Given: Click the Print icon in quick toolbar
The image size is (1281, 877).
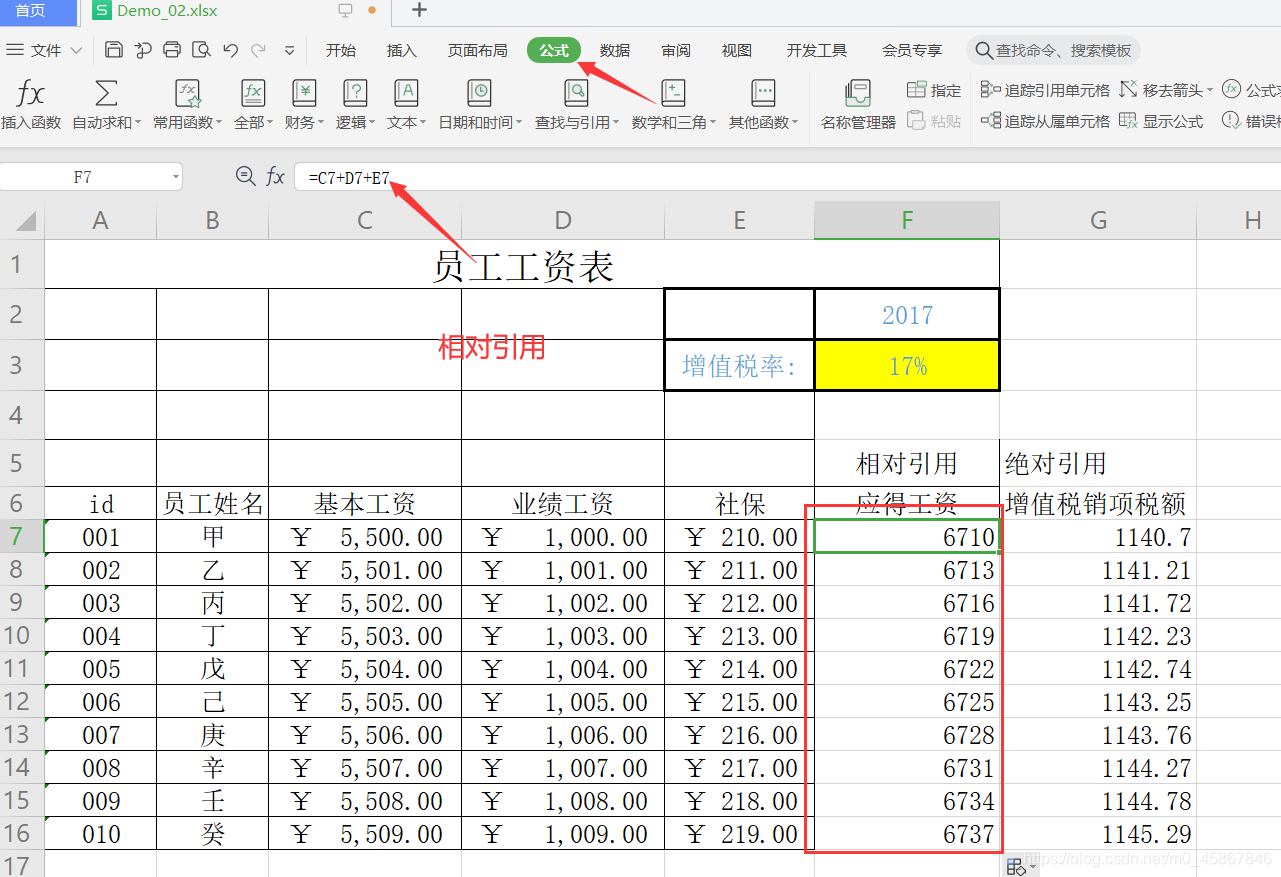Looking at the screenshot, I should (172, 50).
